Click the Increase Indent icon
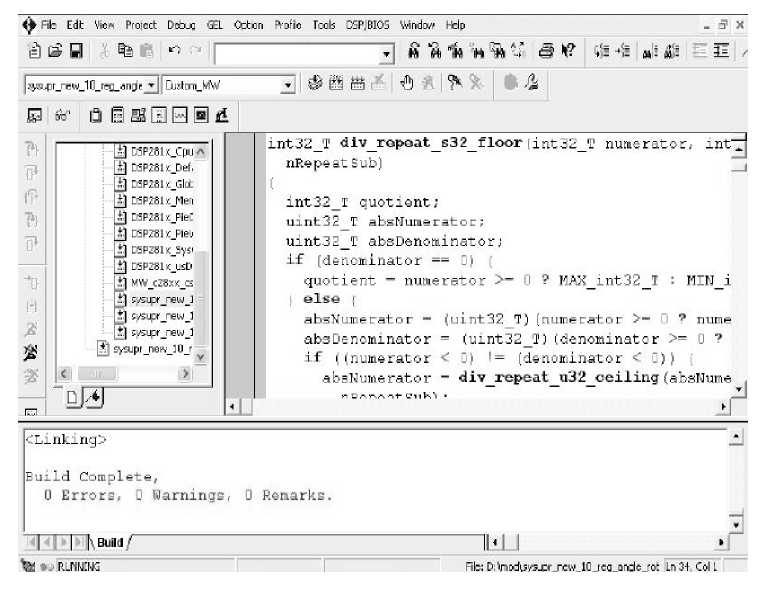 721,51
